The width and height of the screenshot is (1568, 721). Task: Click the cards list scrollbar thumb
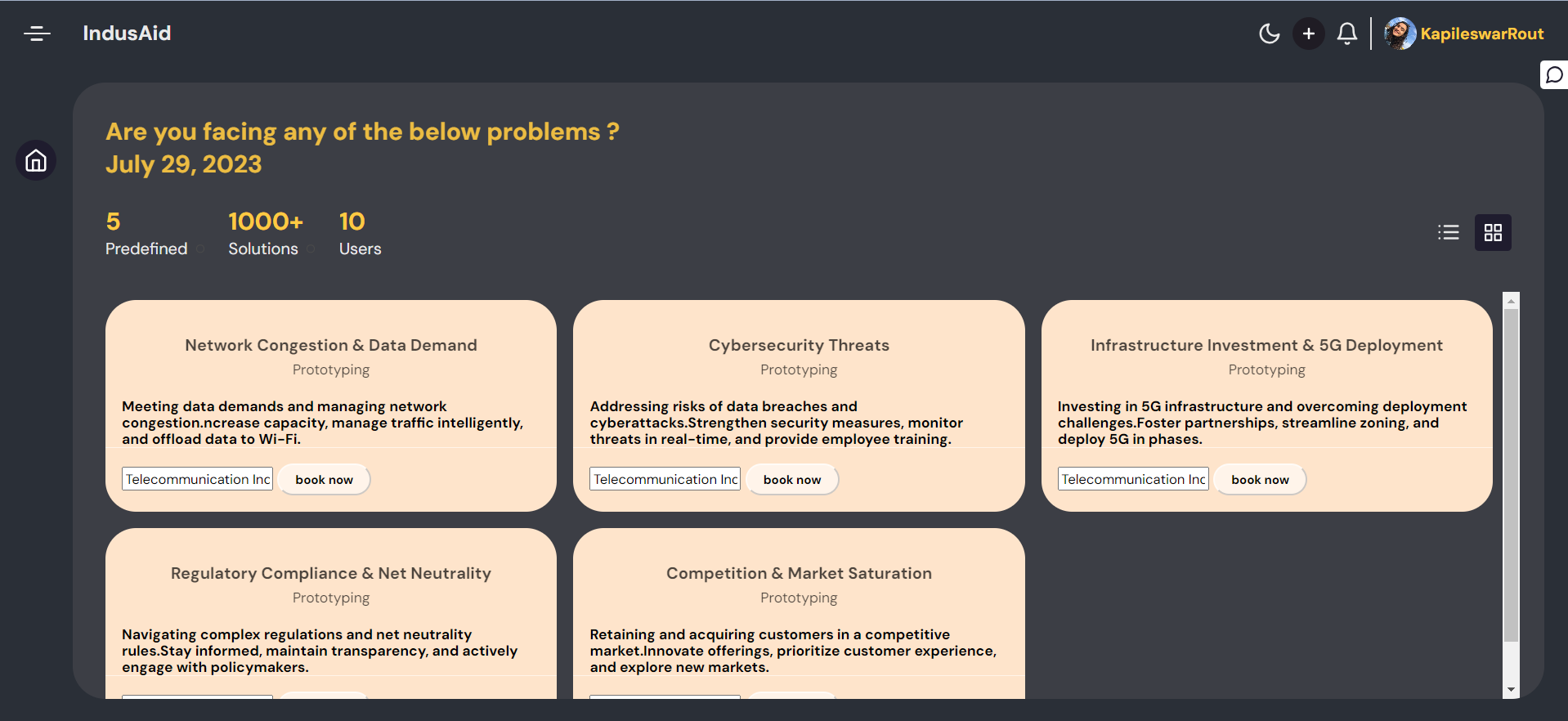click(x=1511, y=475)
